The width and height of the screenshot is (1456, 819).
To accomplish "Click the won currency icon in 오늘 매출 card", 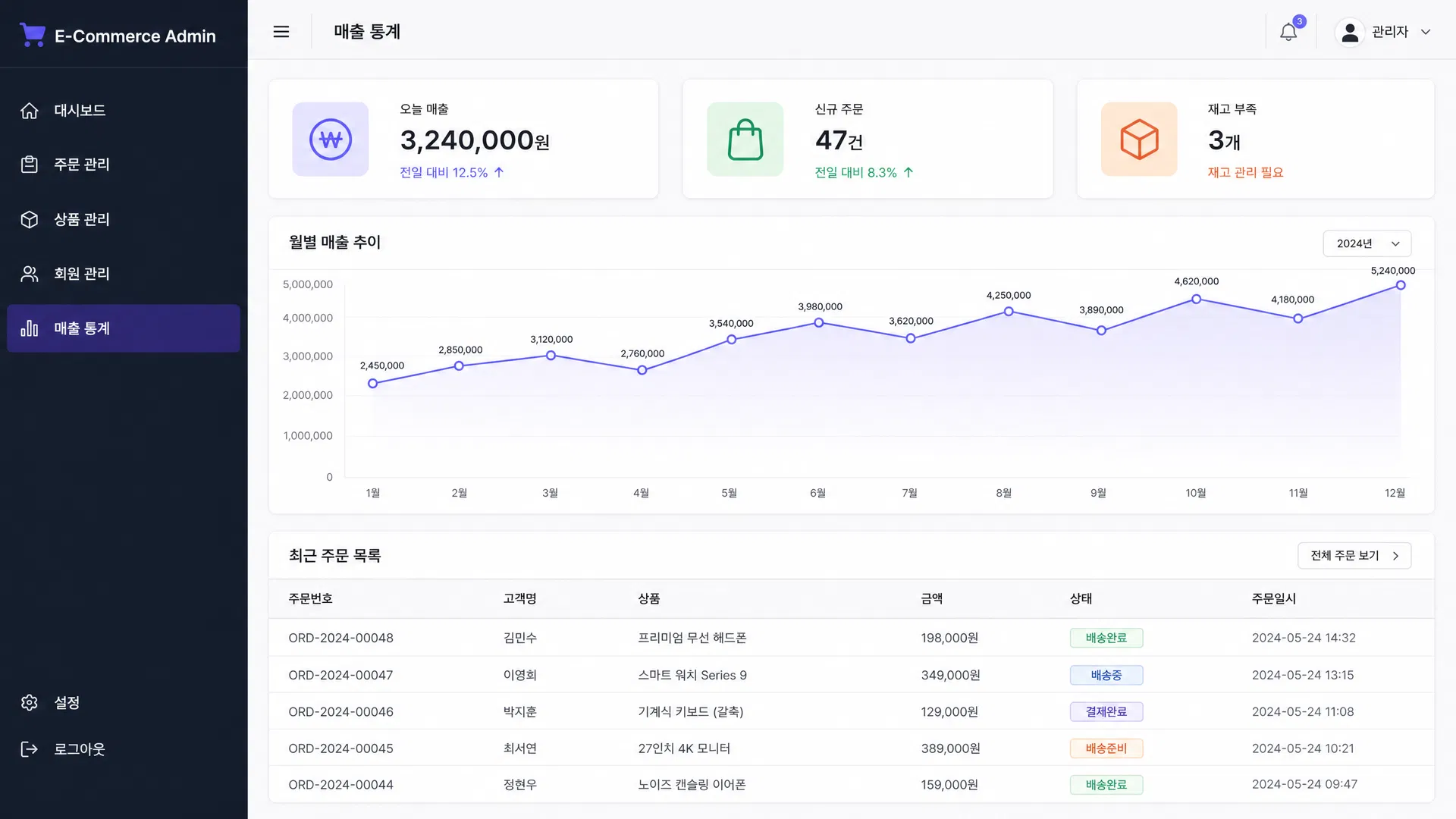I will [331, 140].
